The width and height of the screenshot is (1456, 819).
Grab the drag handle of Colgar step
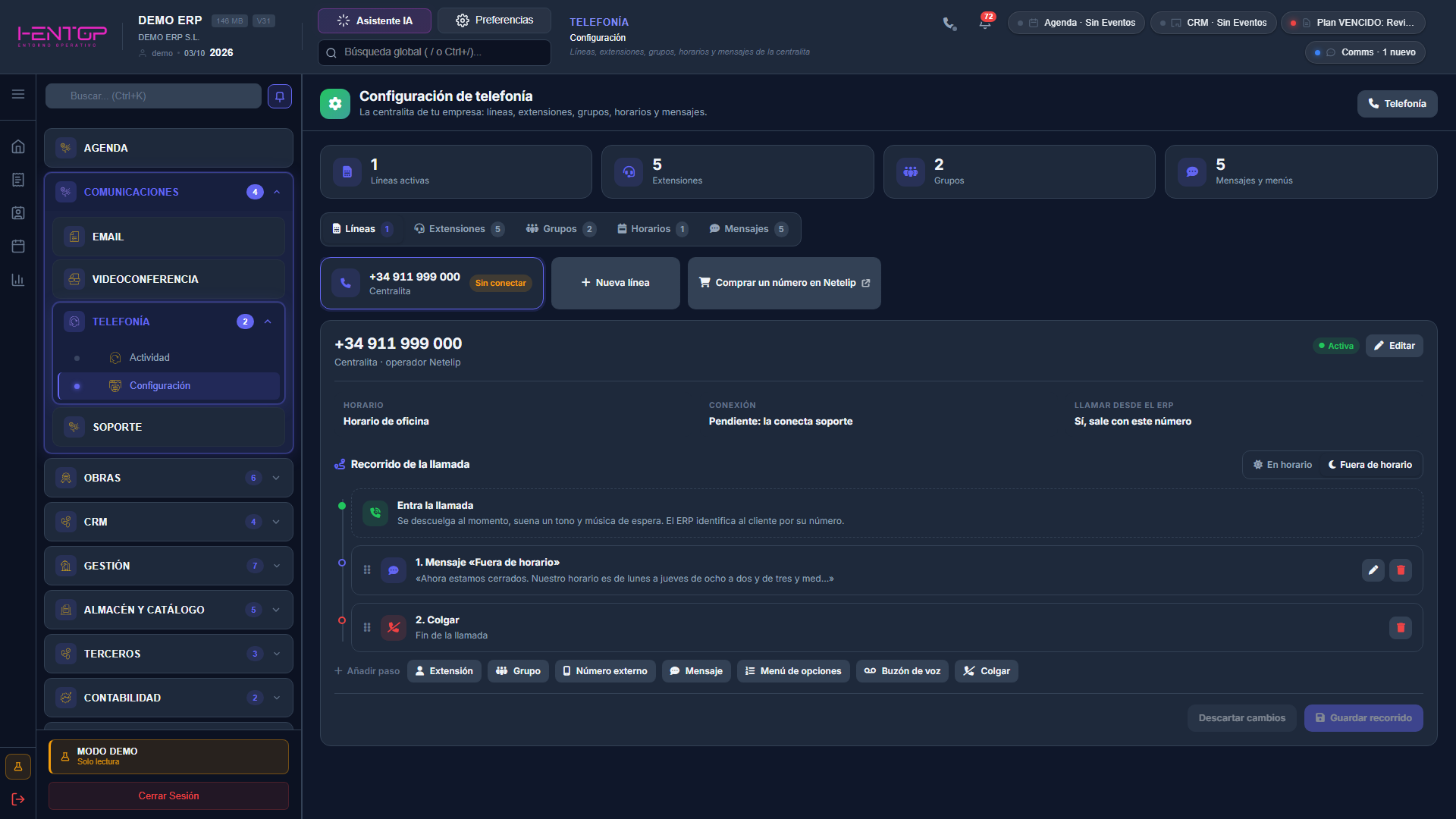[367, 628]
